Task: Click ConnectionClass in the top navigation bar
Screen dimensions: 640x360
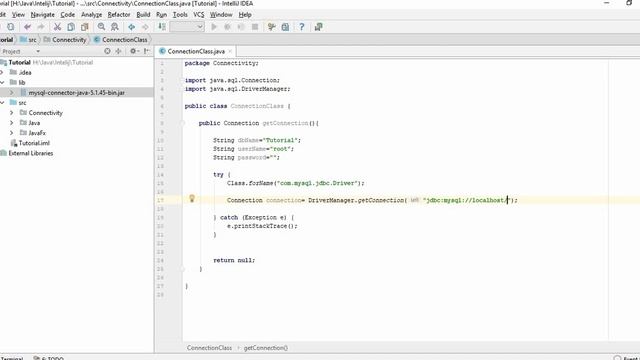Action: tap(121, 40)
